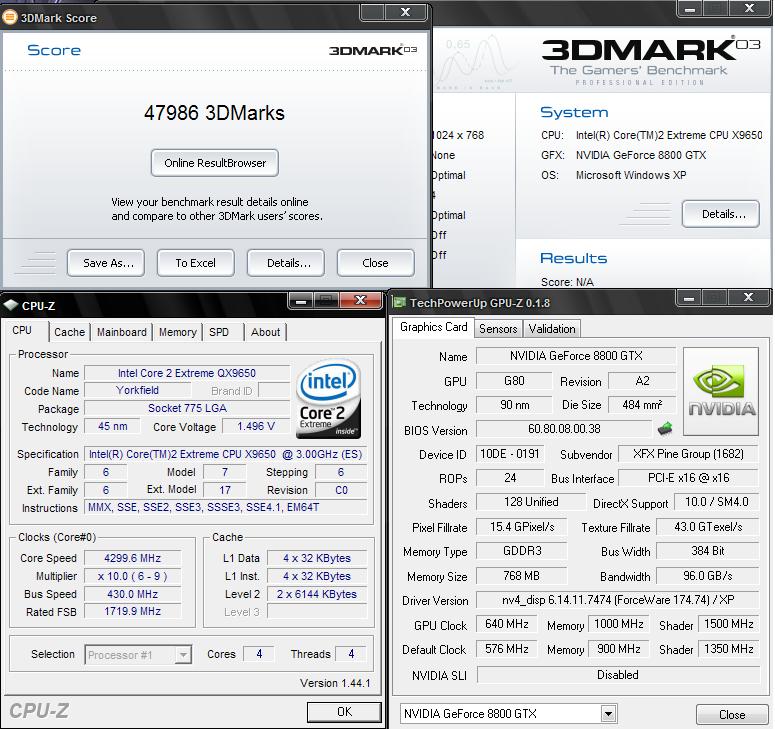Click the Intel Core 2 Extreme logo
Screen dimensions: 775x729
coord(328,398)
